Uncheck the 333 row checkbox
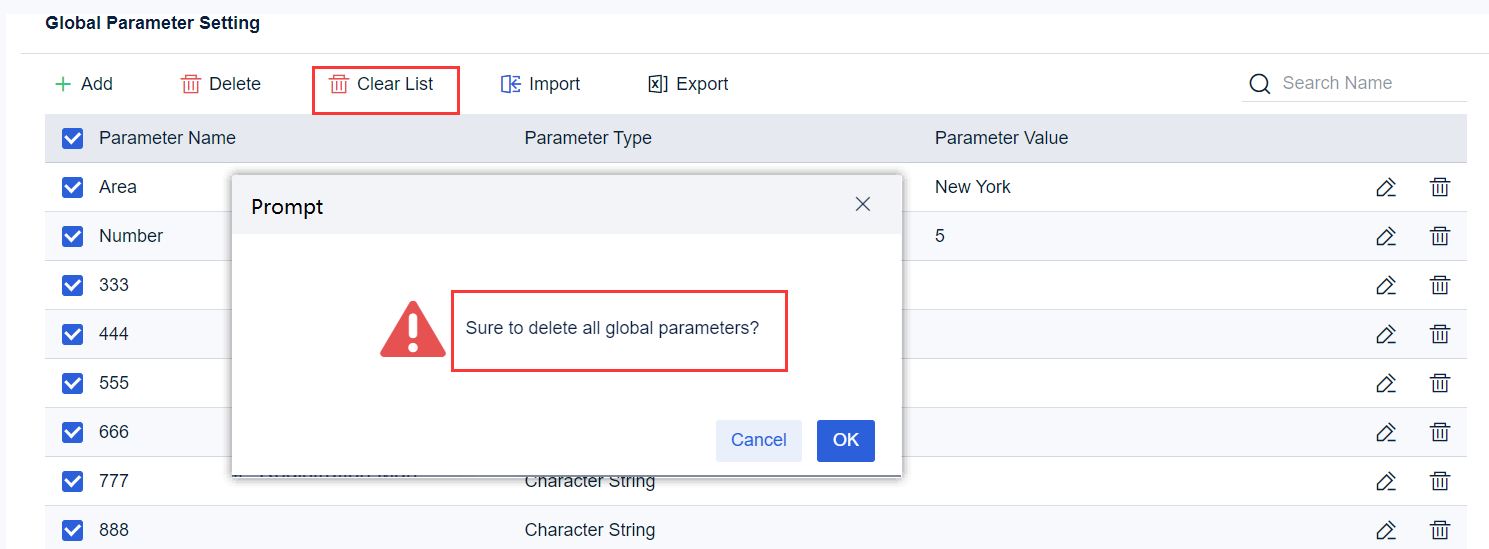 [x=72, y=285]
